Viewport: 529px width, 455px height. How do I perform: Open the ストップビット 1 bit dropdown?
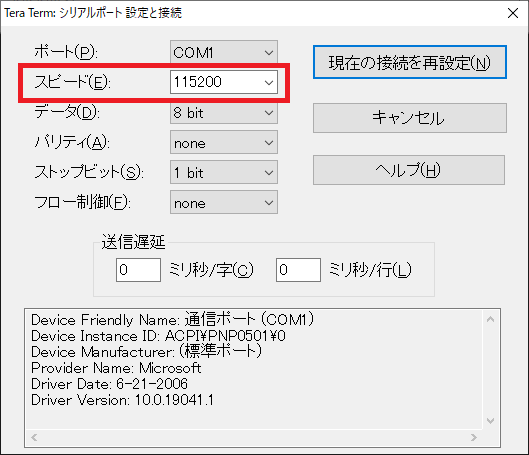coord(224,172)
